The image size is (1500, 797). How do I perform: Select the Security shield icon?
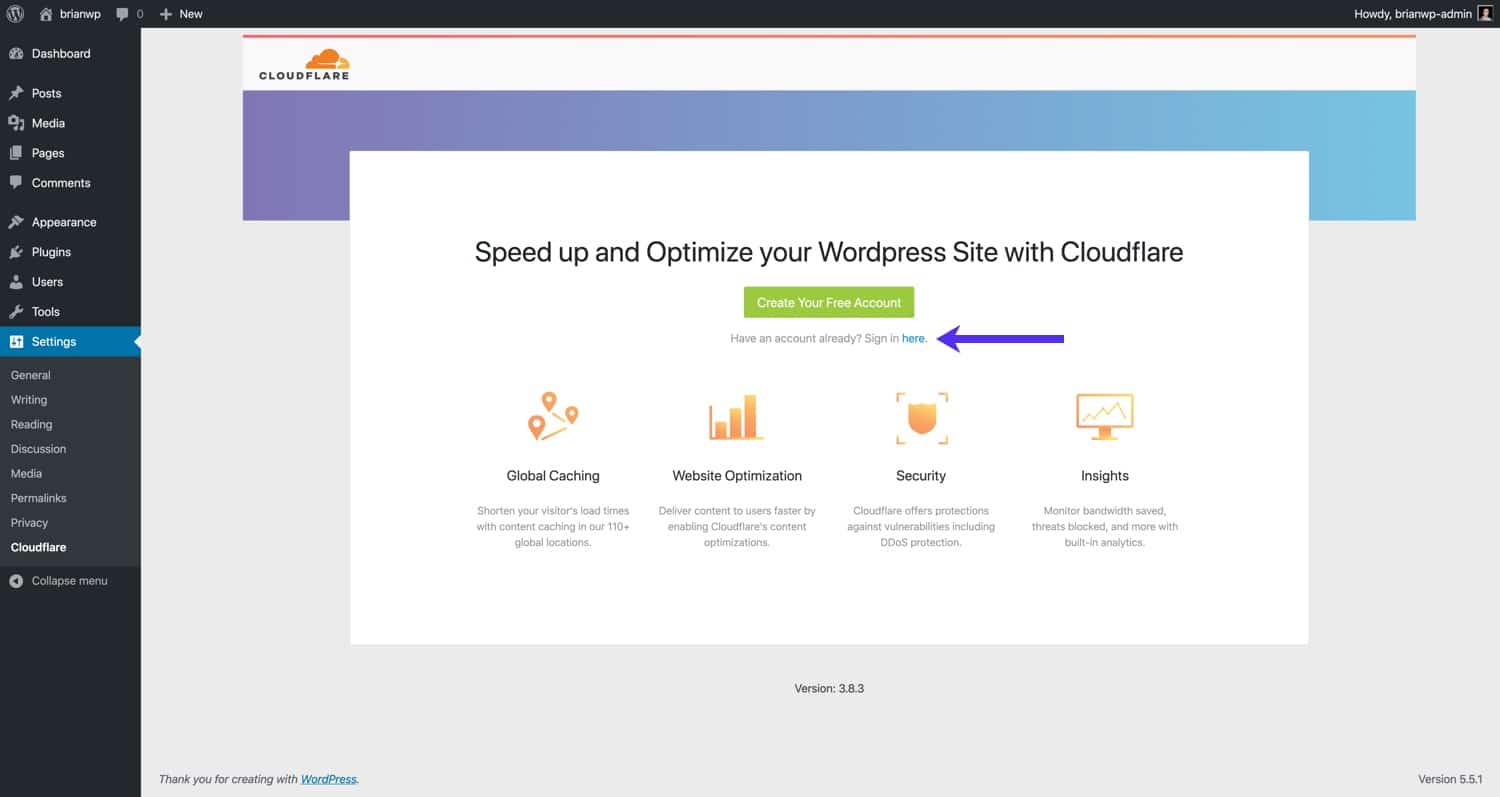pyautogui.click(x=920, y=417)
